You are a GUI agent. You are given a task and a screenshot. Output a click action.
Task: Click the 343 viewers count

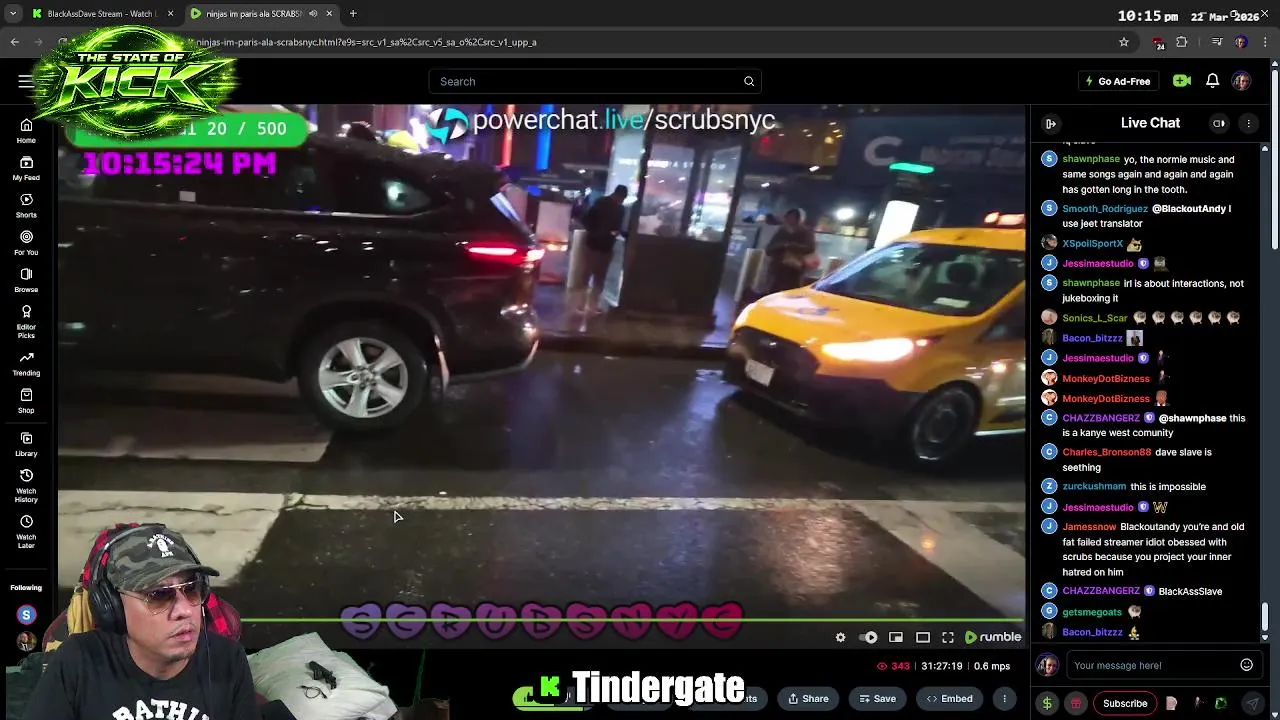tap(893, 666)
